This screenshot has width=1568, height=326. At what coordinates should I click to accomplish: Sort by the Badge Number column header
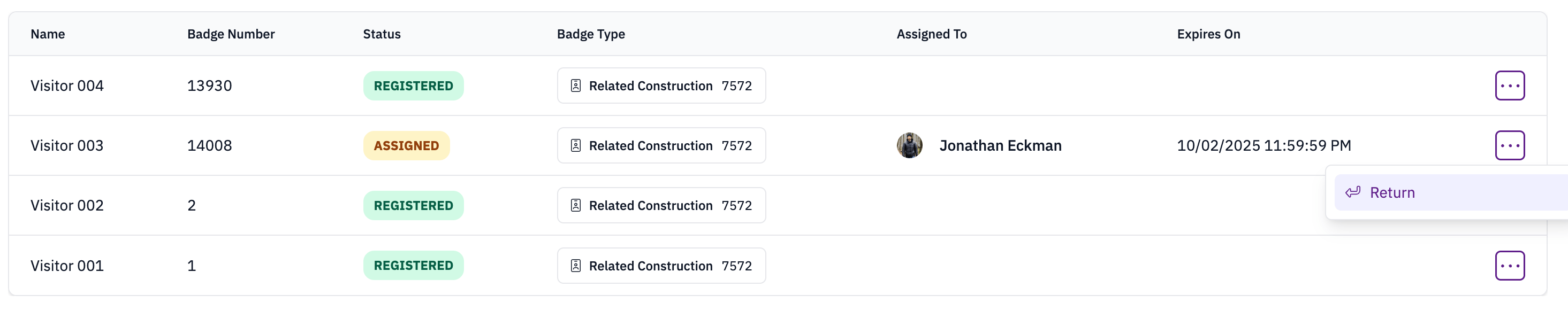pos(231,34)
